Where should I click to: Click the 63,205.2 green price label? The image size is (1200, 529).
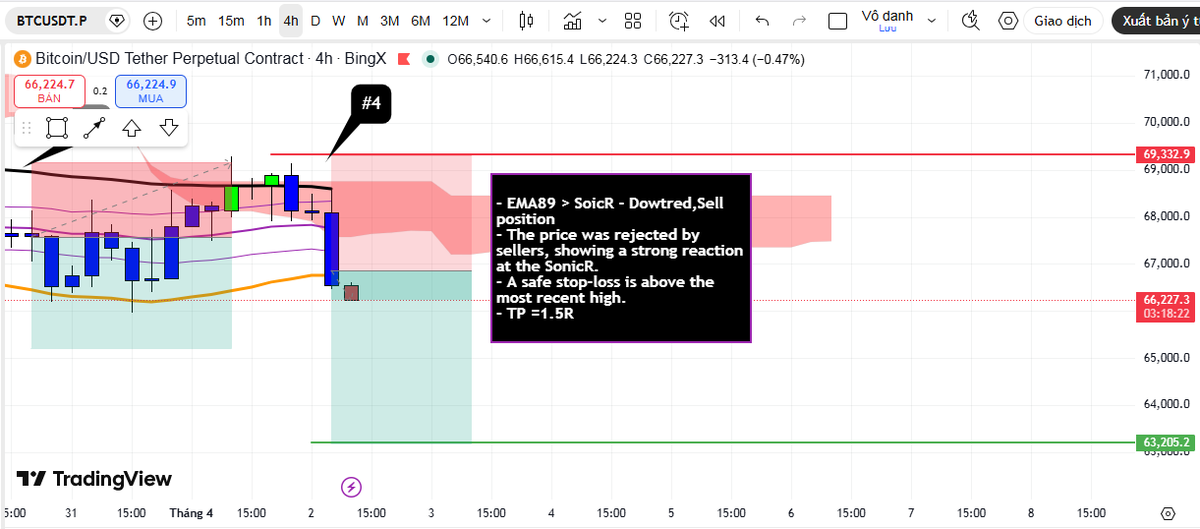pyautogui.click(x=1165, y=442)
